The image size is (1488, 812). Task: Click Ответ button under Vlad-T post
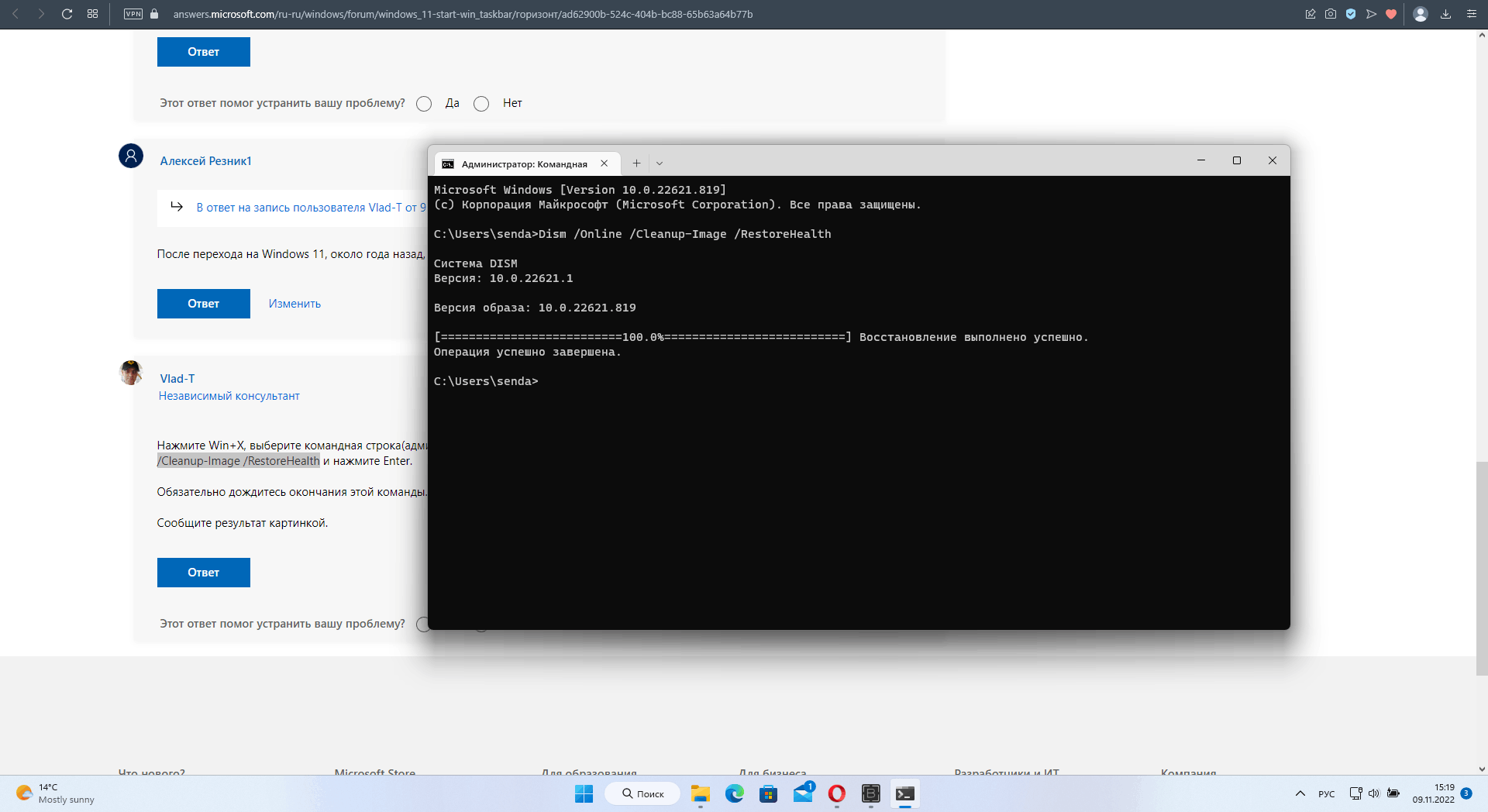(x=204, y=573)
